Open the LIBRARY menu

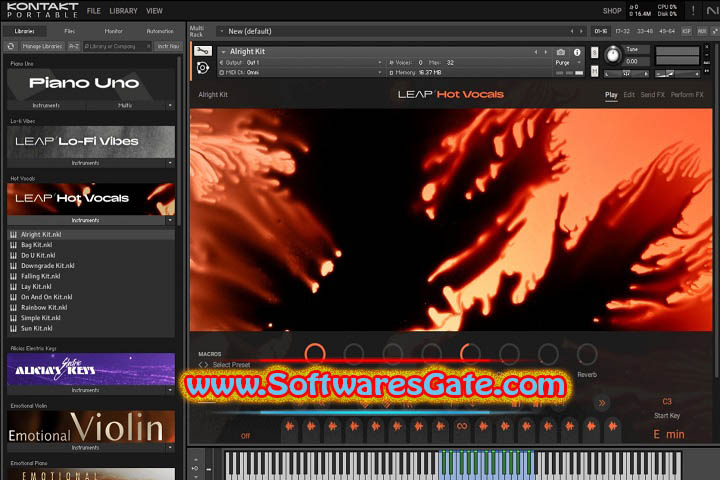[123, 11]
